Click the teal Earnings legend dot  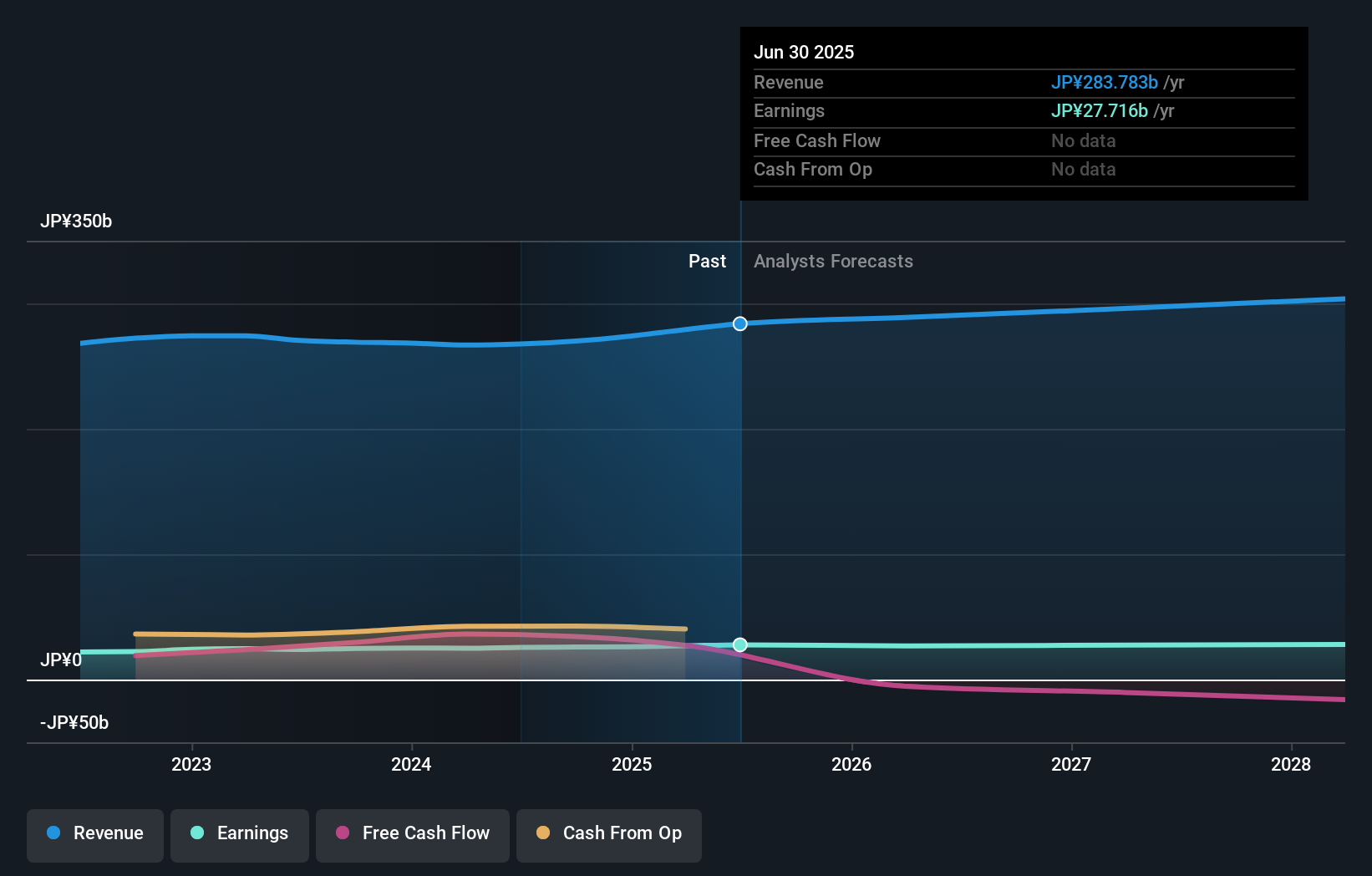tap(196, 834)
